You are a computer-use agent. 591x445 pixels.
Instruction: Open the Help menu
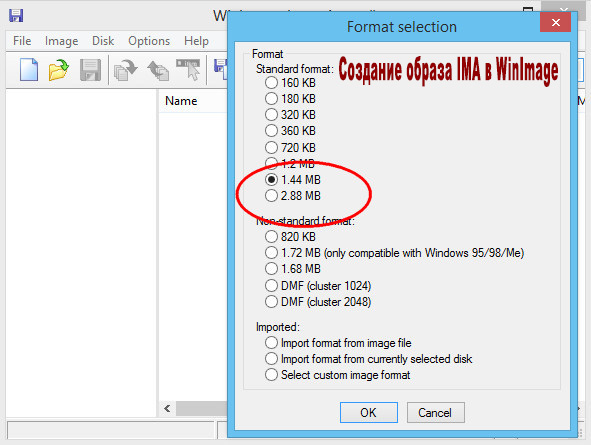pos(196,41)
